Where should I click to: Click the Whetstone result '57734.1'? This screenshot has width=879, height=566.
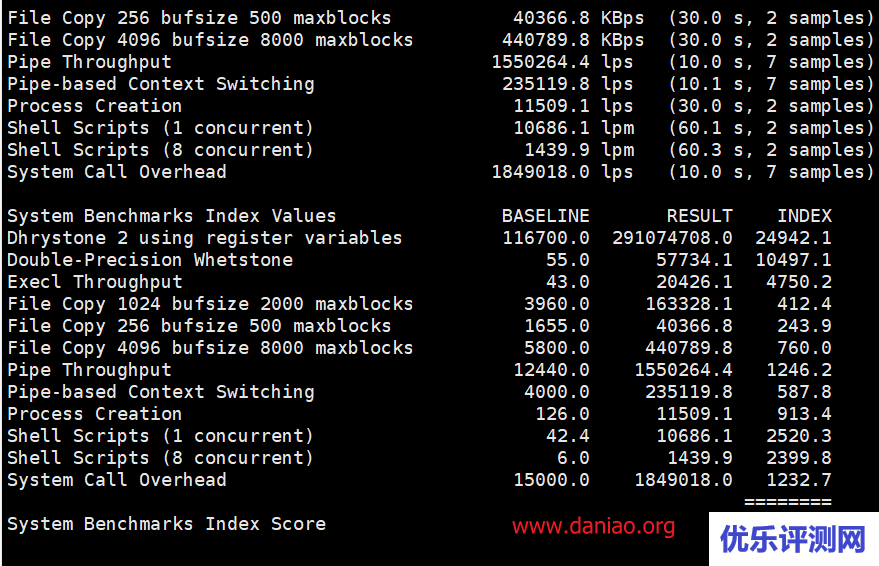tap(694, 260)
